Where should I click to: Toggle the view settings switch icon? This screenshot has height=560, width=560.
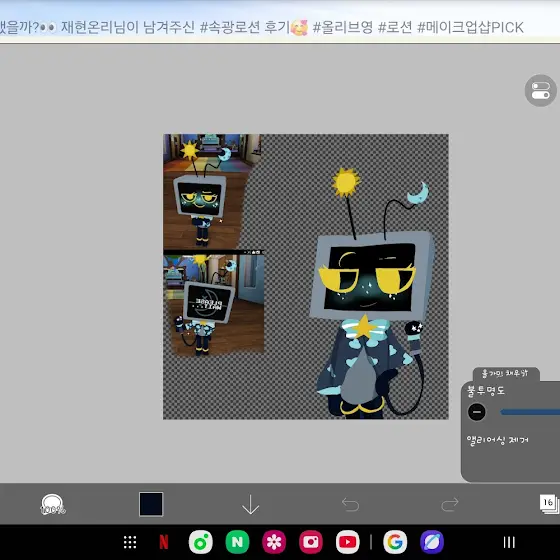pyautogui.click(x=540, y=90)
